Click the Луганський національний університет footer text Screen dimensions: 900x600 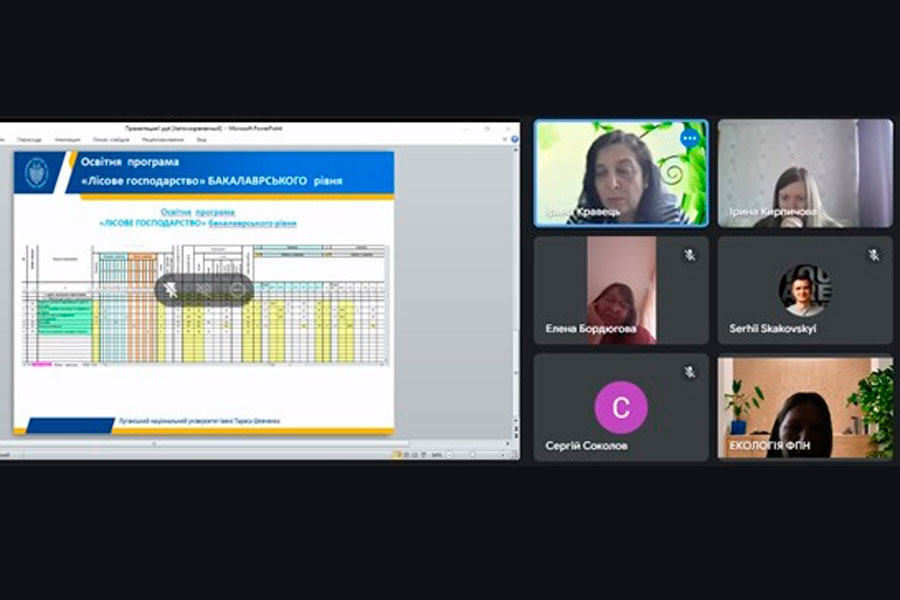(199, 421)
